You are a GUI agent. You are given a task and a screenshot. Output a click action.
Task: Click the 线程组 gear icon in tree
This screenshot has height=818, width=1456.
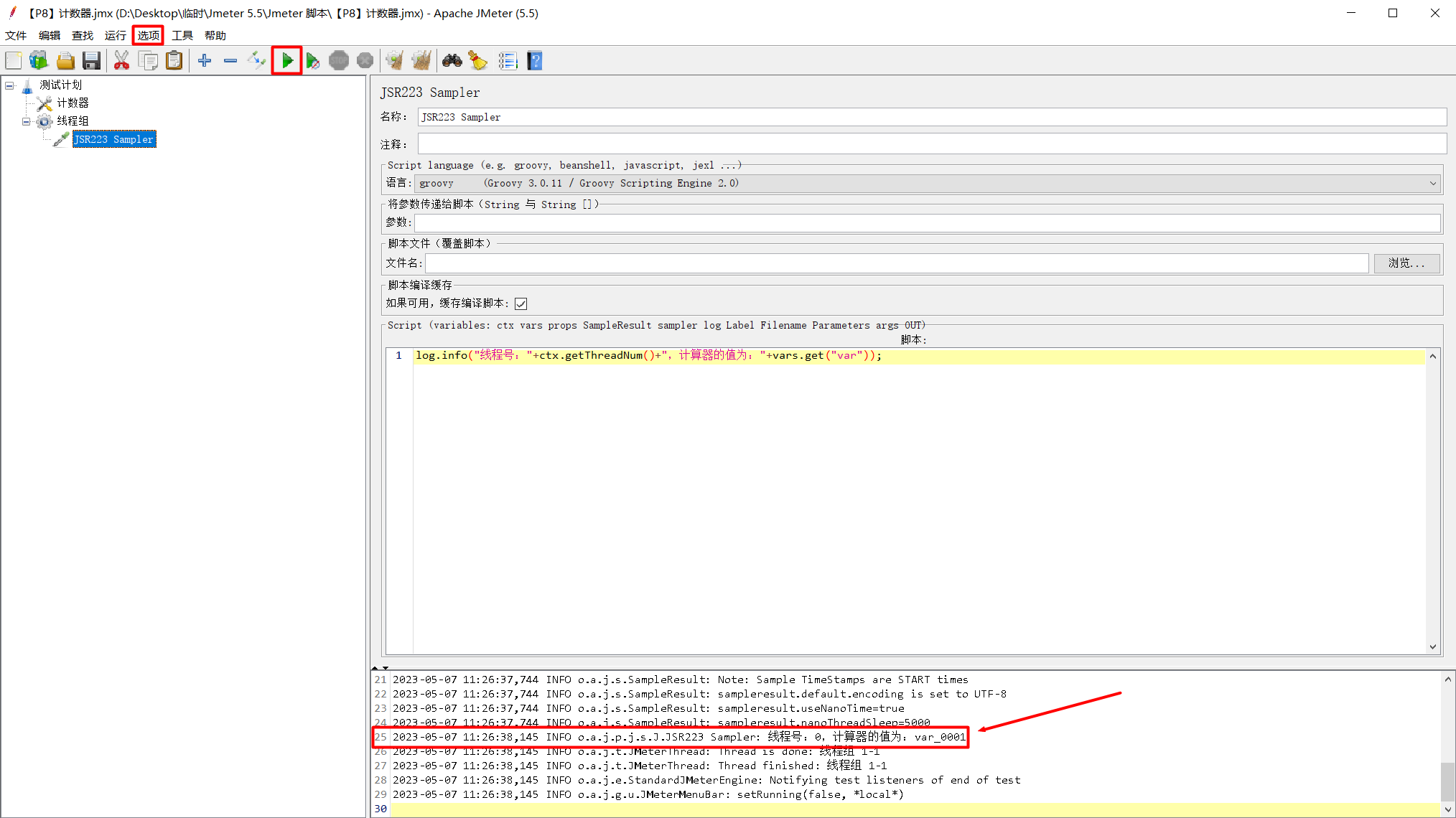tap(45, 121)
